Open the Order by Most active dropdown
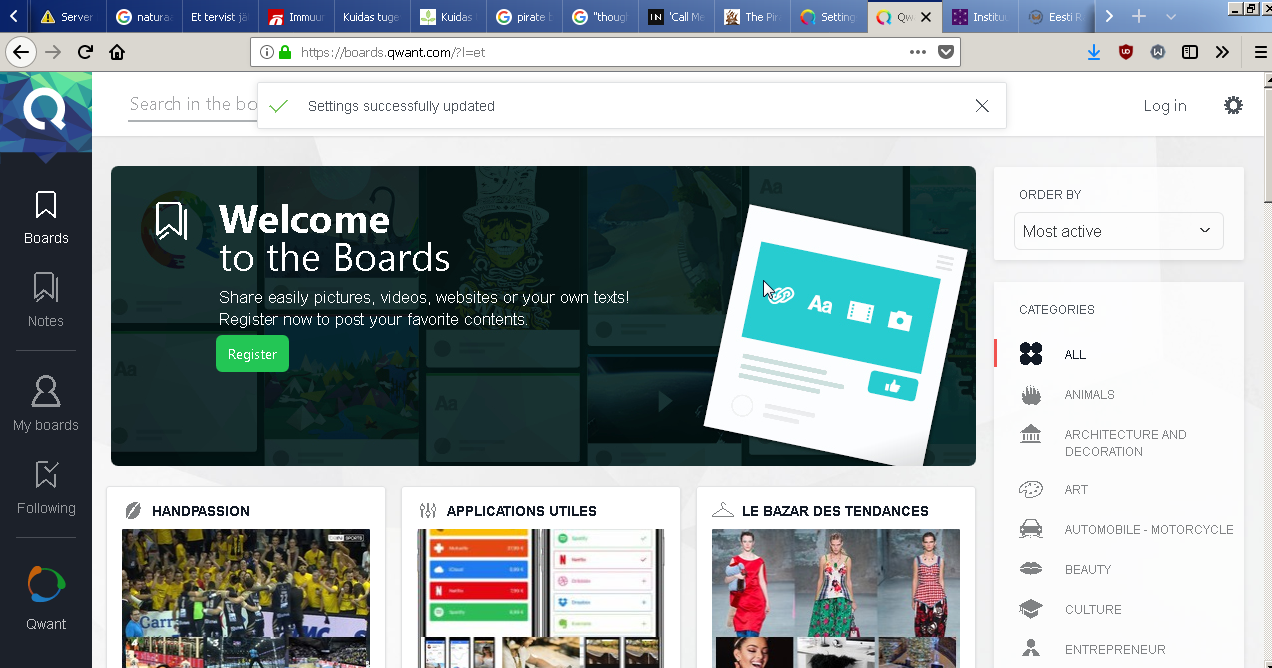1272x668 pixels. point(1118,231)
